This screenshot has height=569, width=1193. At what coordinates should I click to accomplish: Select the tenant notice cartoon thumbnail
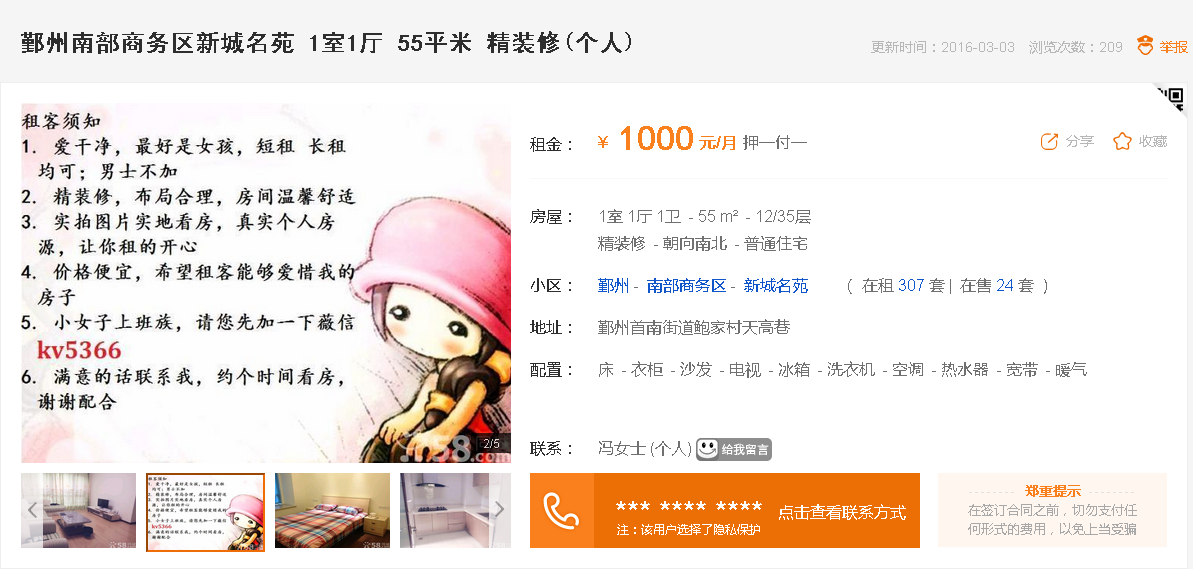(205, 511)
